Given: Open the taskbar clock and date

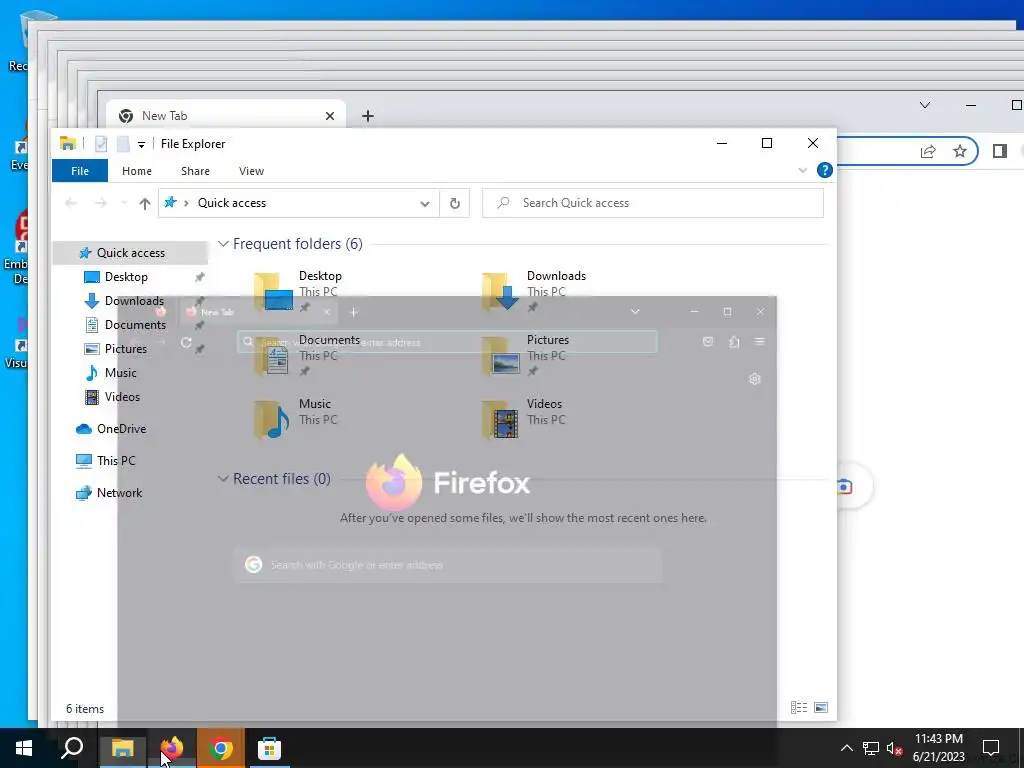Looking at the screenshot, I should [938, 748].
